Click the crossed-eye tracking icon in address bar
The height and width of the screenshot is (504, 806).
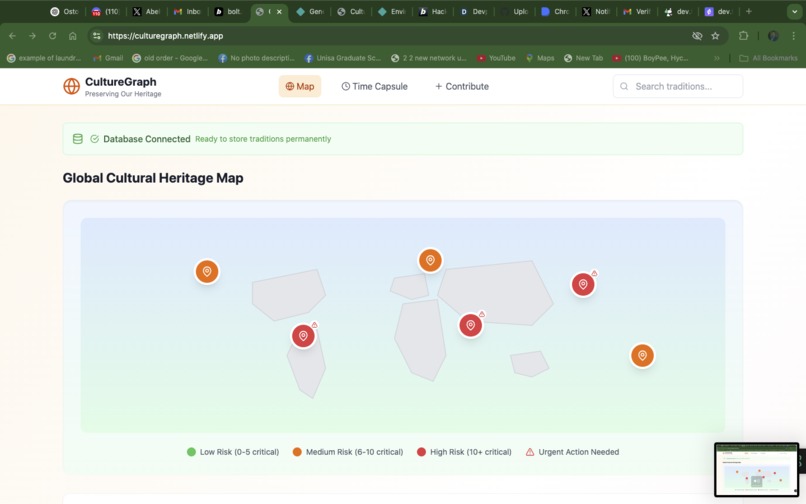tap(697, 36)
